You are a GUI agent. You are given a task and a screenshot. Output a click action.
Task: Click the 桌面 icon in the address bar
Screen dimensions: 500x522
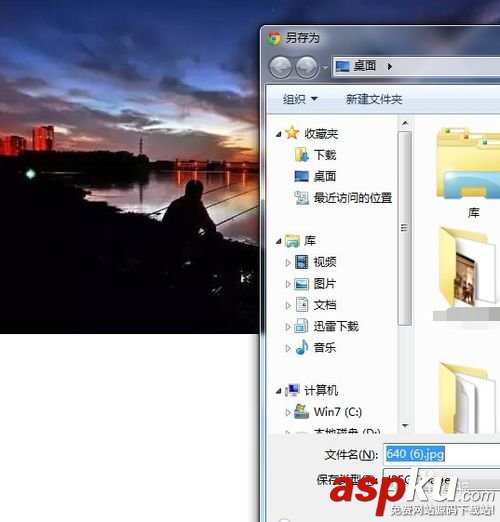342,66
